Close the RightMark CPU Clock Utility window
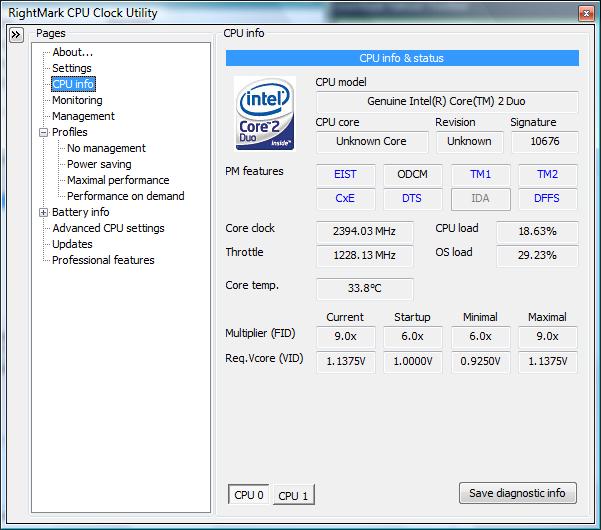This screenshot has width=601, height=530. click(586, 13)
